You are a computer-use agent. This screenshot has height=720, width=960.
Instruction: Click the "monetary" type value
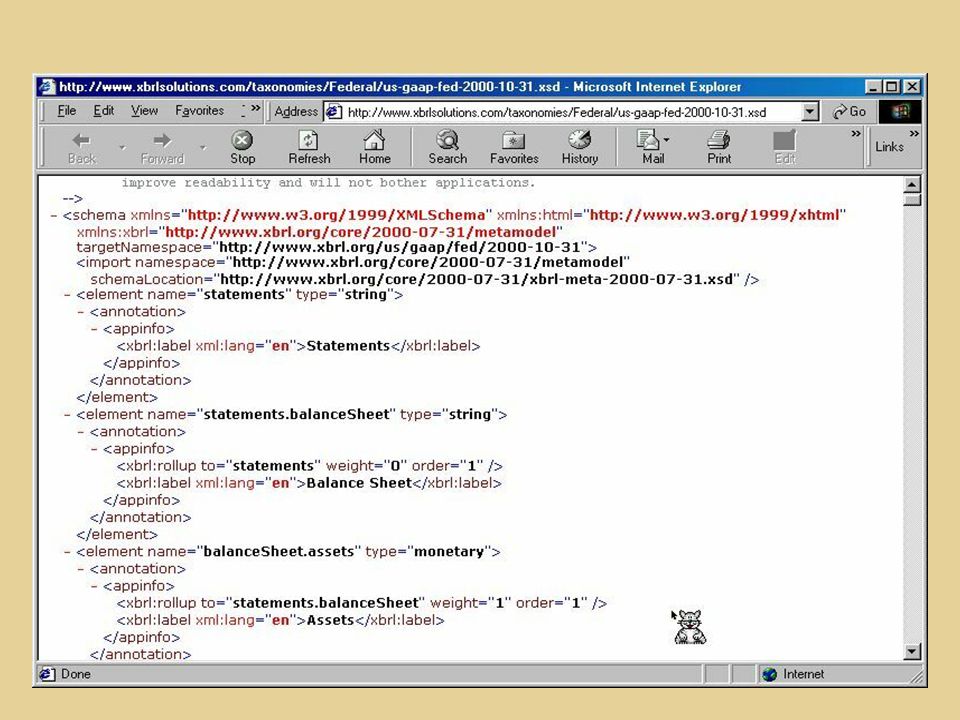tap(449, 552)
